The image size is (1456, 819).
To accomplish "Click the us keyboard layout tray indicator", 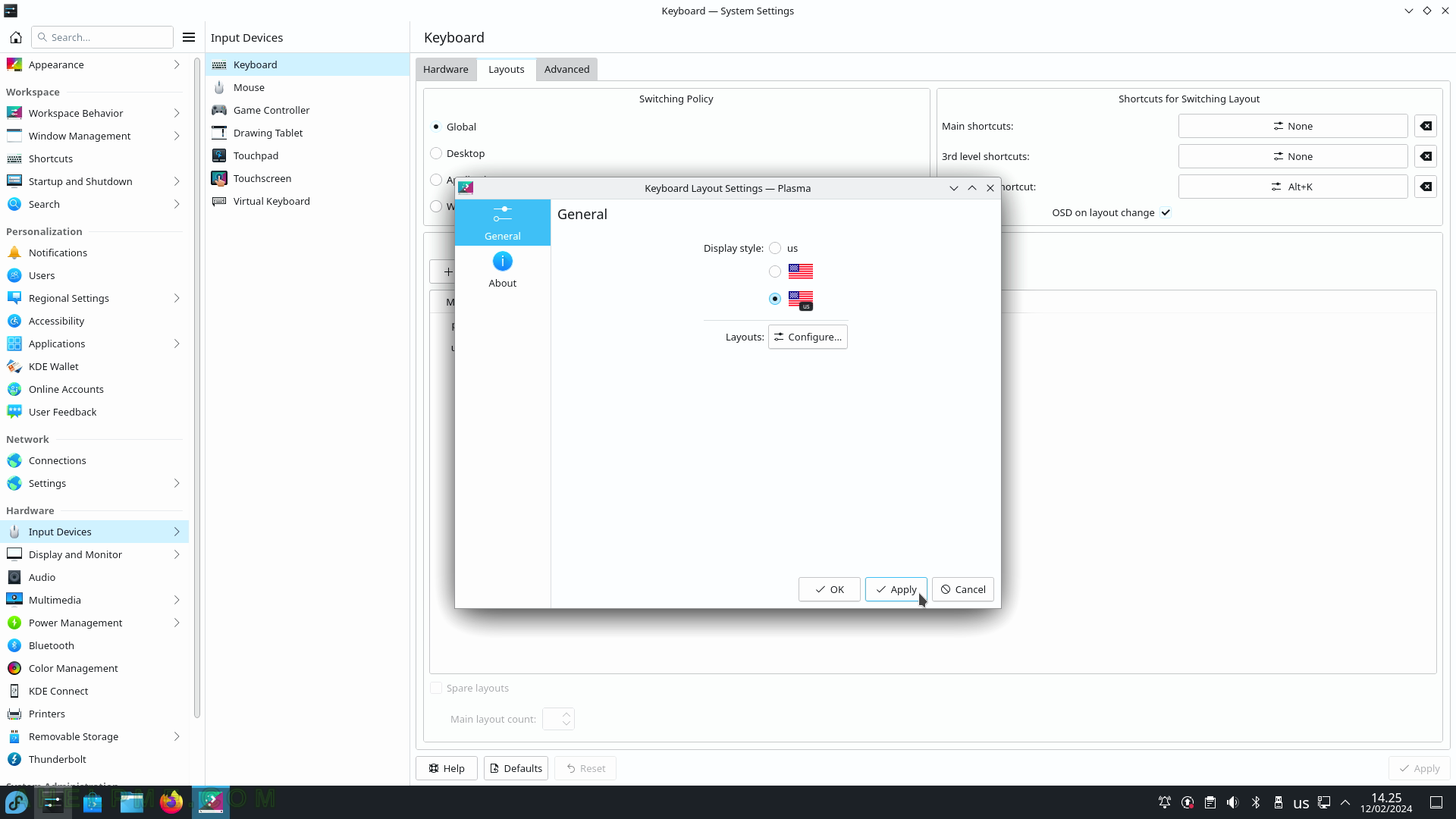I will 1301,802.
